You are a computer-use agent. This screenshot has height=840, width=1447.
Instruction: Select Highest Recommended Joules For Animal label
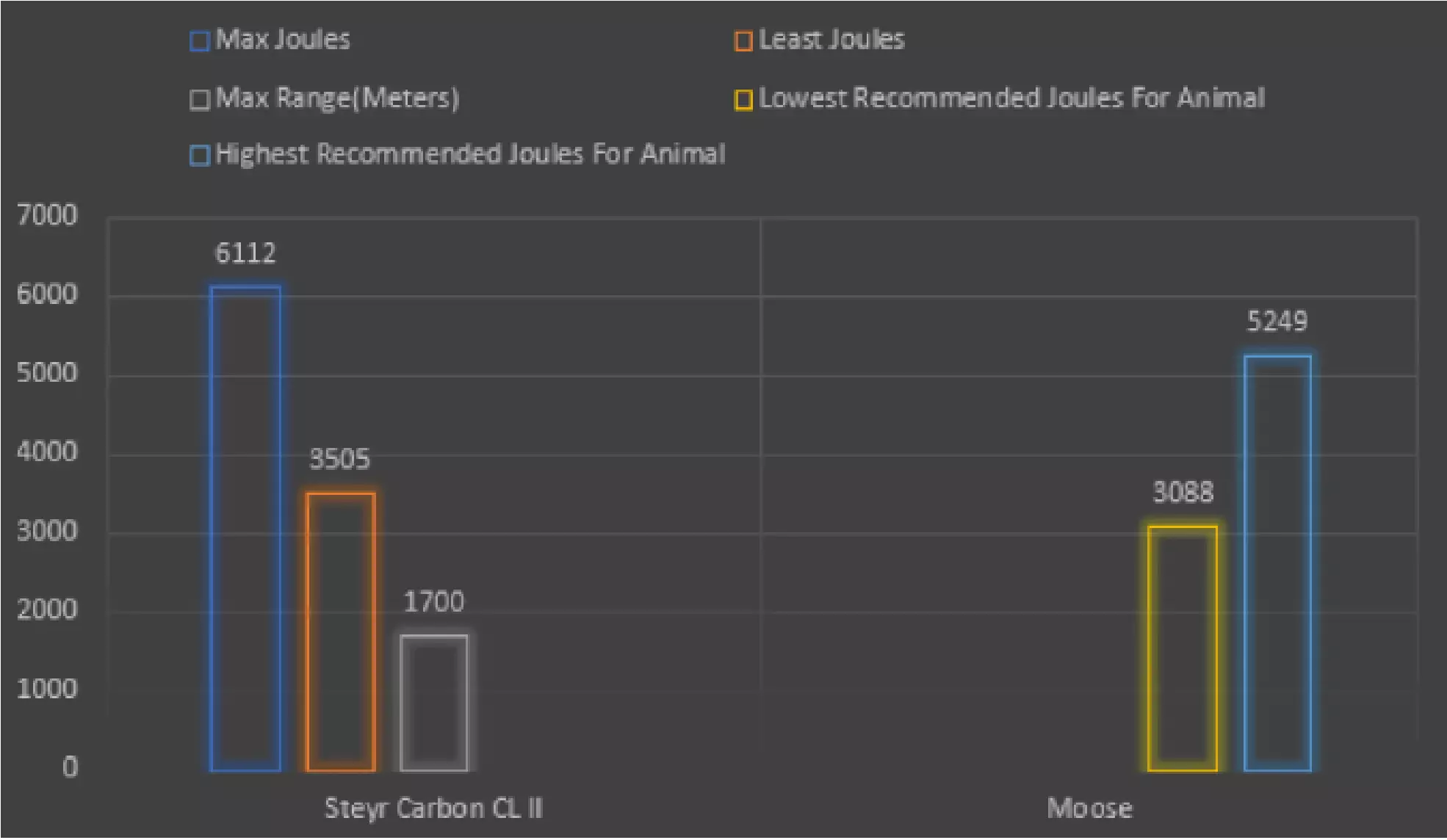(470, 154)
